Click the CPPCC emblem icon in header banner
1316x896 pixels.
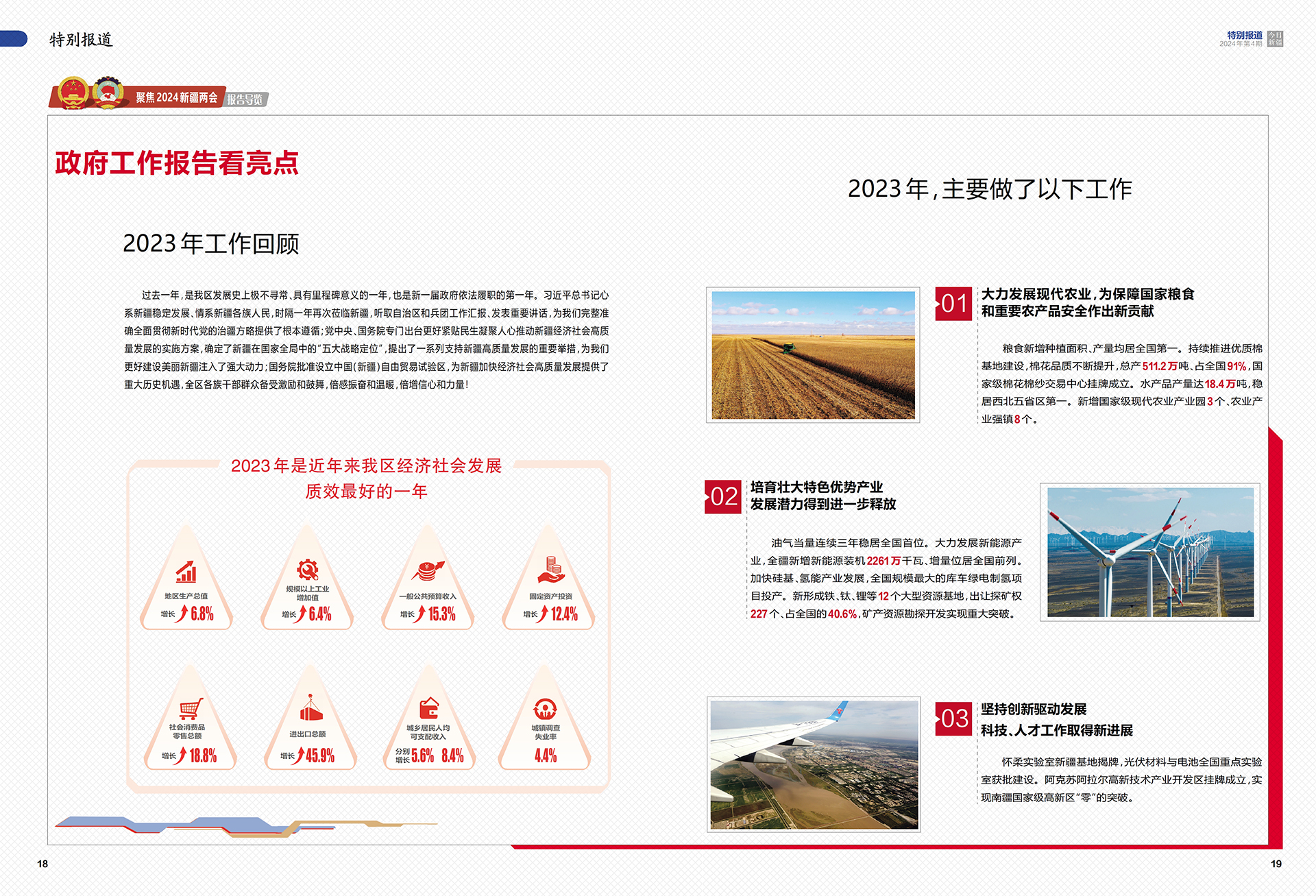108,93
